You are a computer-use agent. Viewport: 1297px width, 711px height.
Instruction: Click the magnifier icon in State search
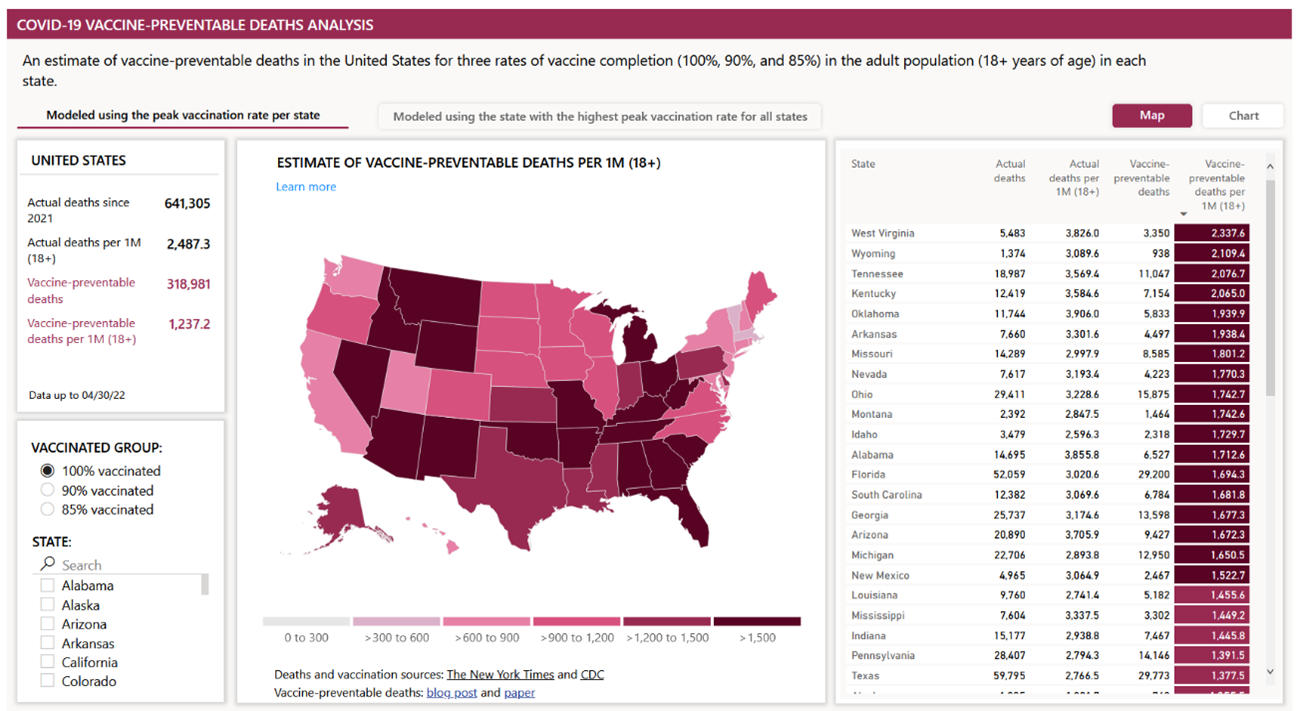click(x=47, y=564)
